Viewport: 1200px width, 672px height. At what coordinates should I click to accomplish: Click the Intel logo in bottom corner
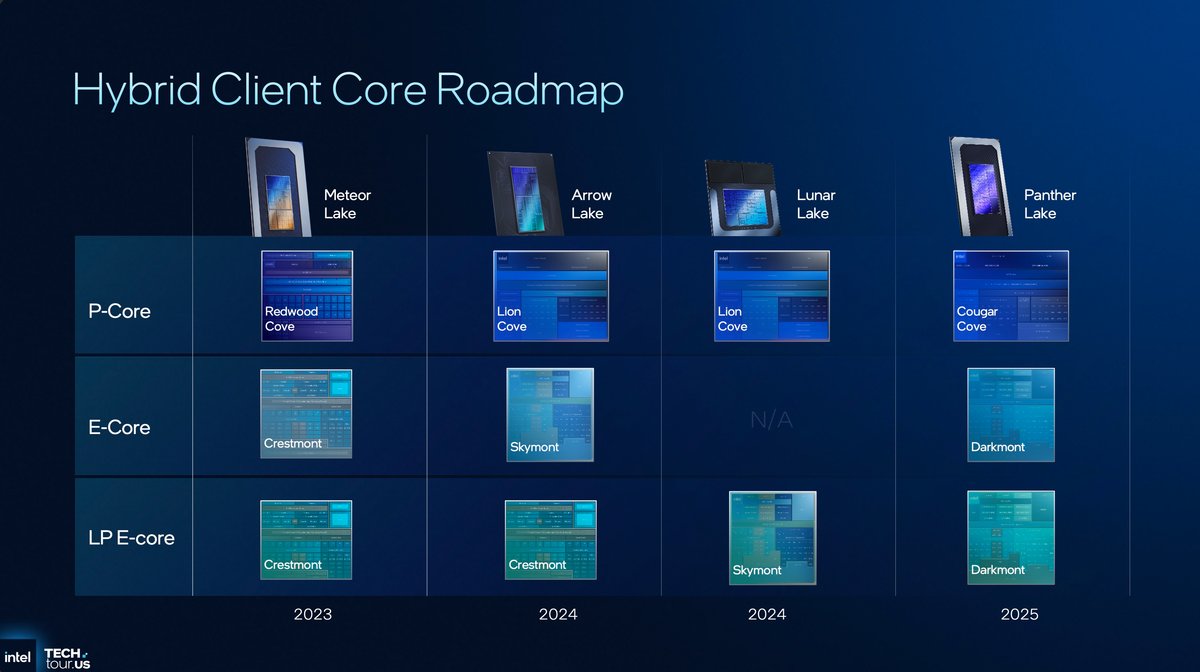coord(21,657)
